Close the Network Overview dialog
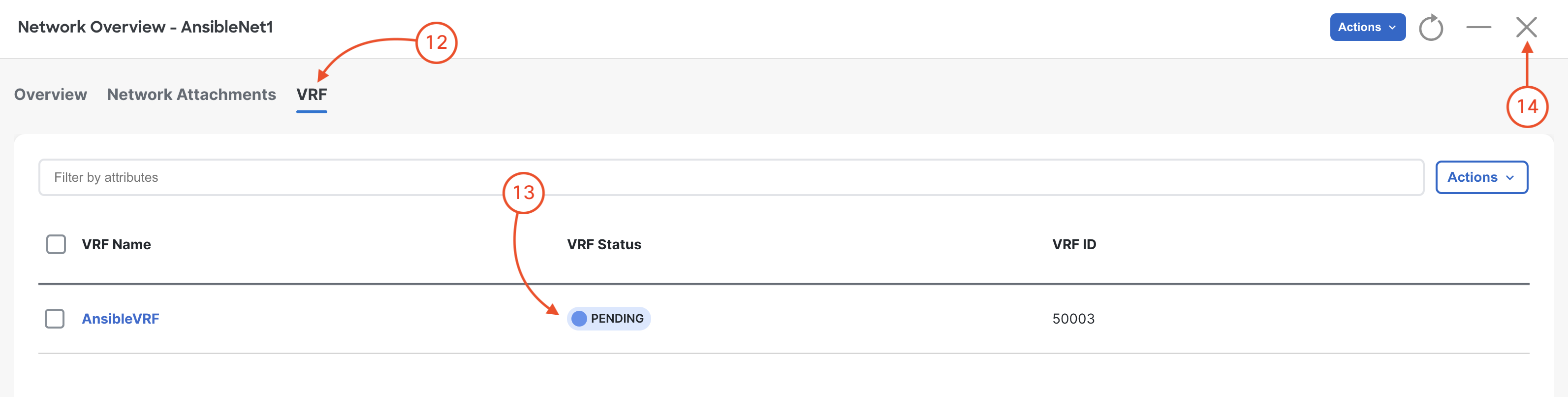 tap(1526, 28)
